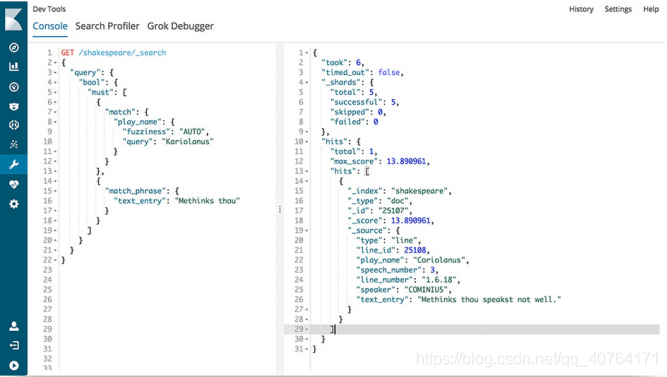Switch to the Grok Debugger tab
The width and height of the screenshot is (667, 377).
[x=180, y=26]
